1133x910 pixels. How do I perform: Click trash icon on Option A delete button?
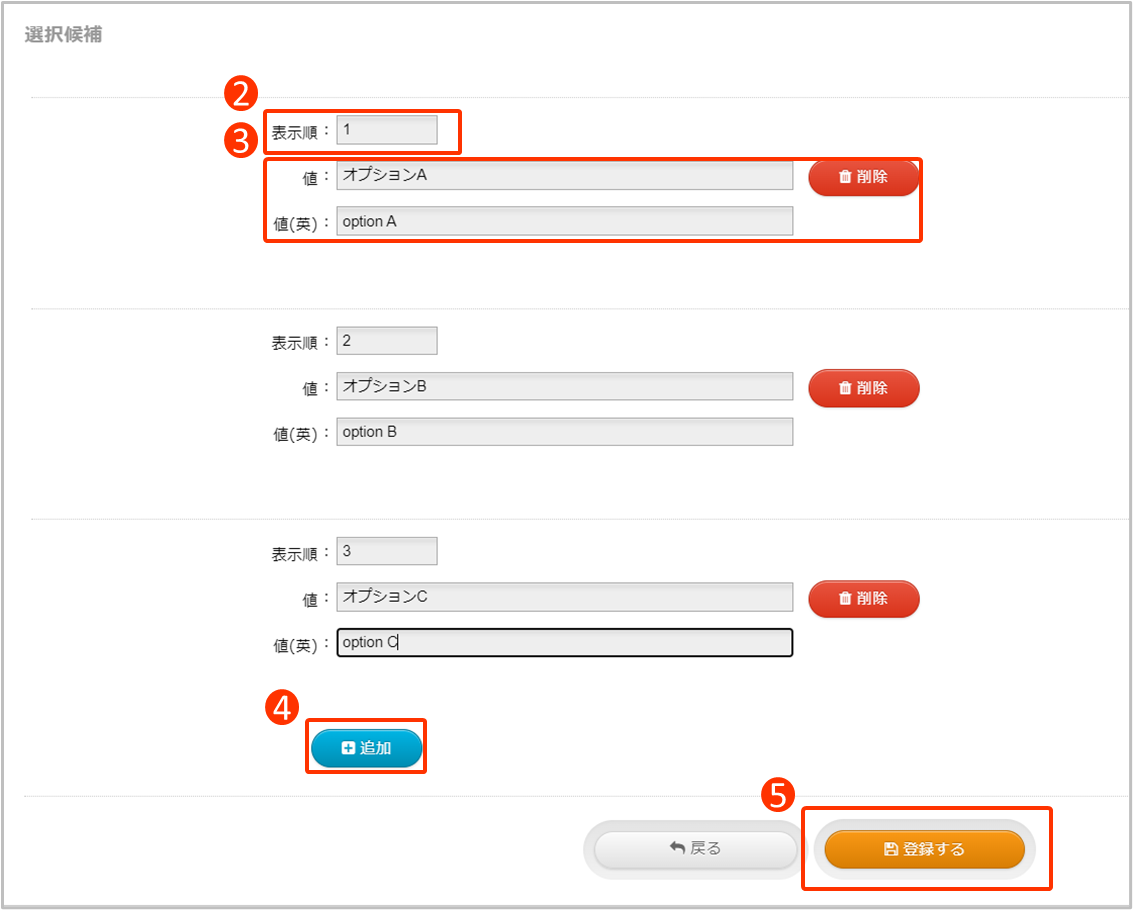[845, 177]
